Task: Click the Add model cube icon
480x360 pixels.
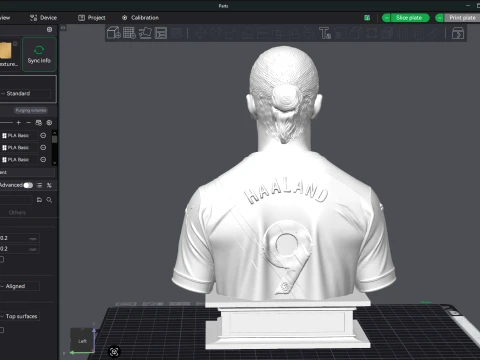Action: (113, 33)
